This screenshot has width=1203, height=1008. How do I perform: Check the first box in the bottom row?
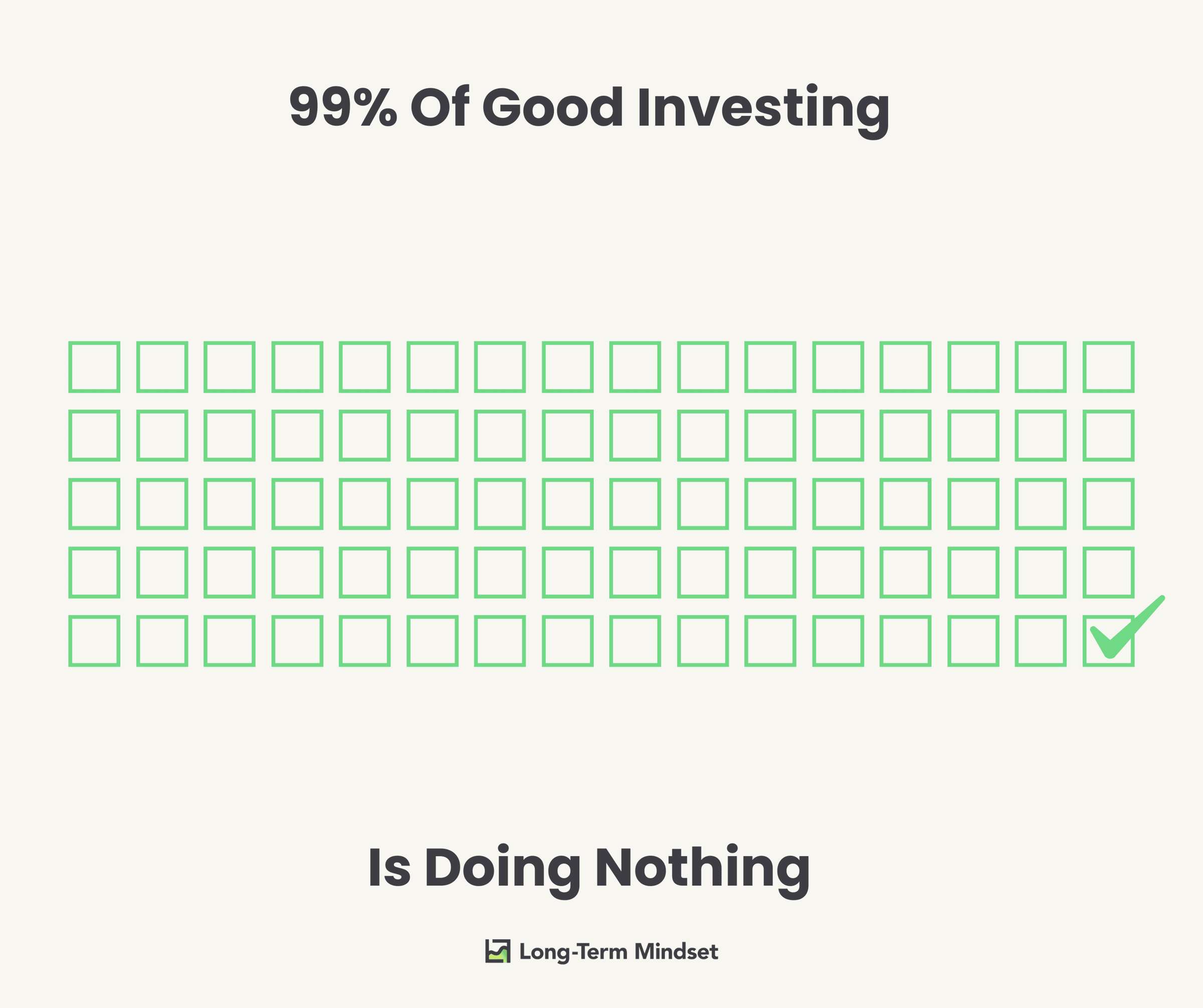95,641
